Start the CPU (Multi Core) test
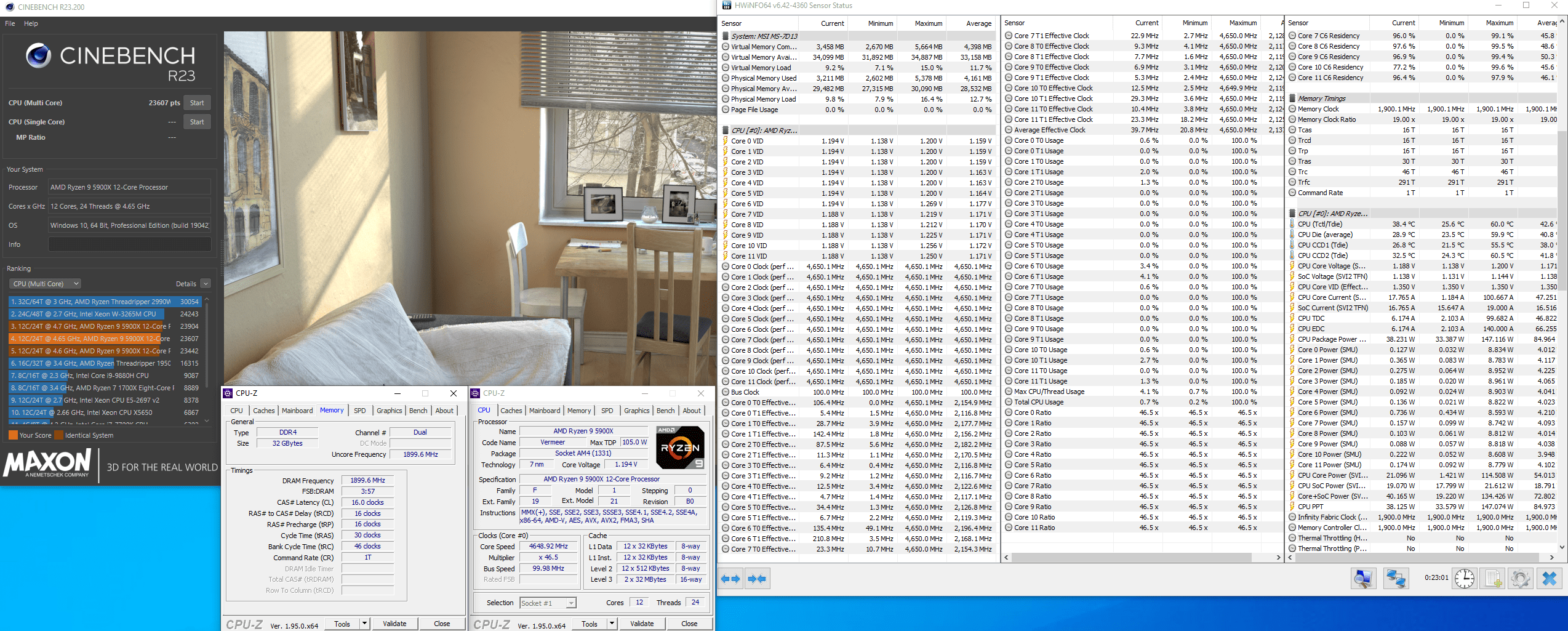Screen dimensions: 1568x631 tap(197, 103)
